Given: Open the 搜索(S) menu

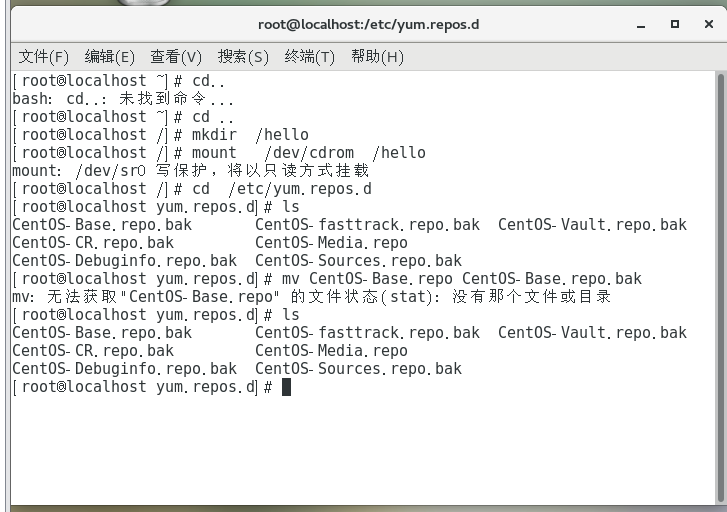Looking at the screenshot, I should pos(243,56).
